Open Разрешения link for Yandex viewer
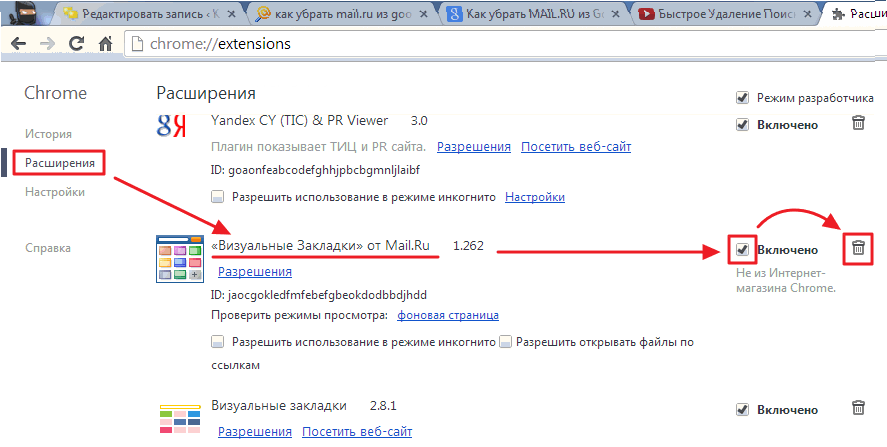Screen dimensions: 887x447 tap(474, 147)
